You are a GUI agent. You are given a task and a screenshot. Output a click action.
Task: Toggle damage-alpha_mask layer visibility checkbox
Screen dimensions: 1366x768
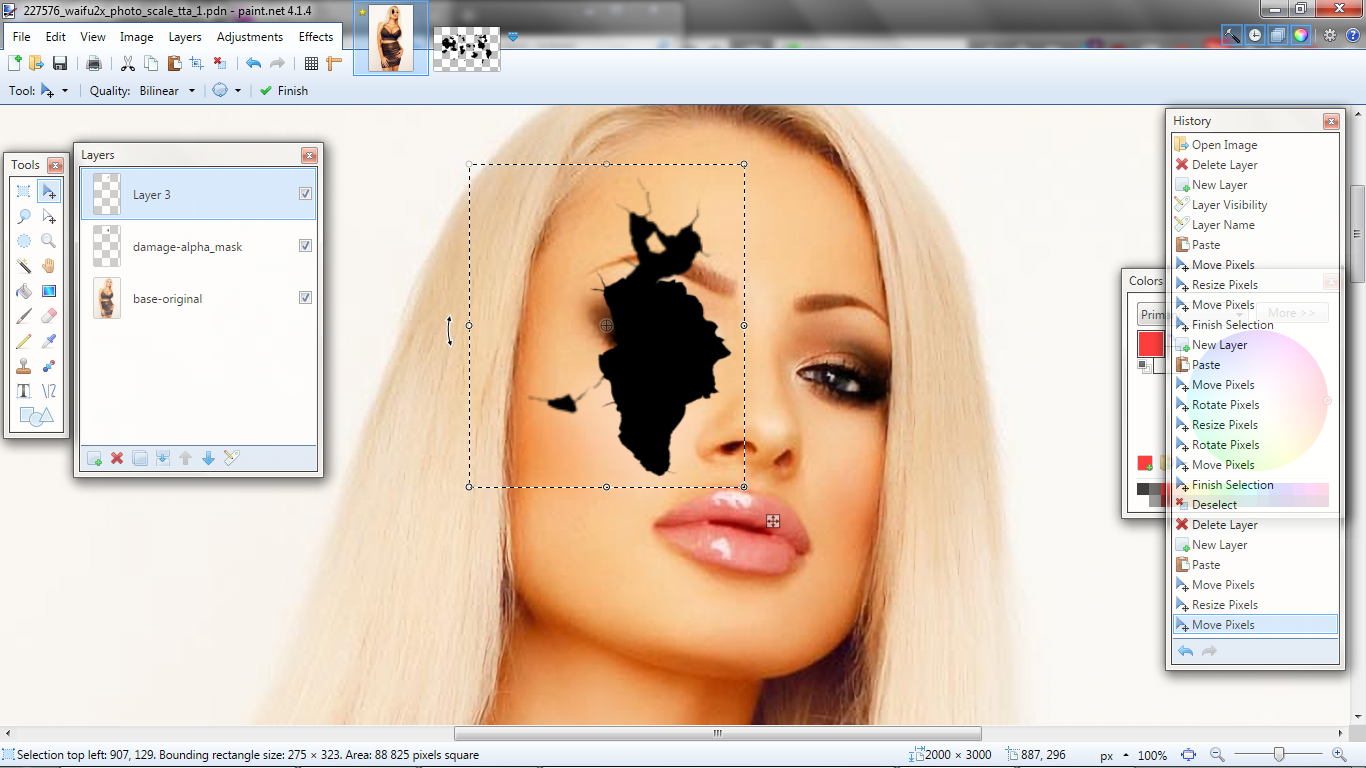[305, 246]
